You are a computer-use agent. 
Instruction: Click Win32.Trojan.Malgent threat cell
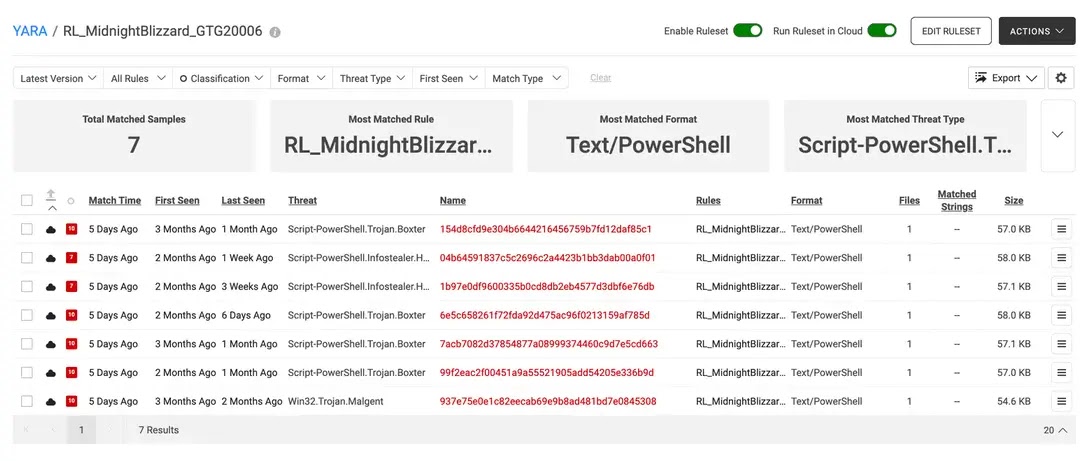click(335, 401)
